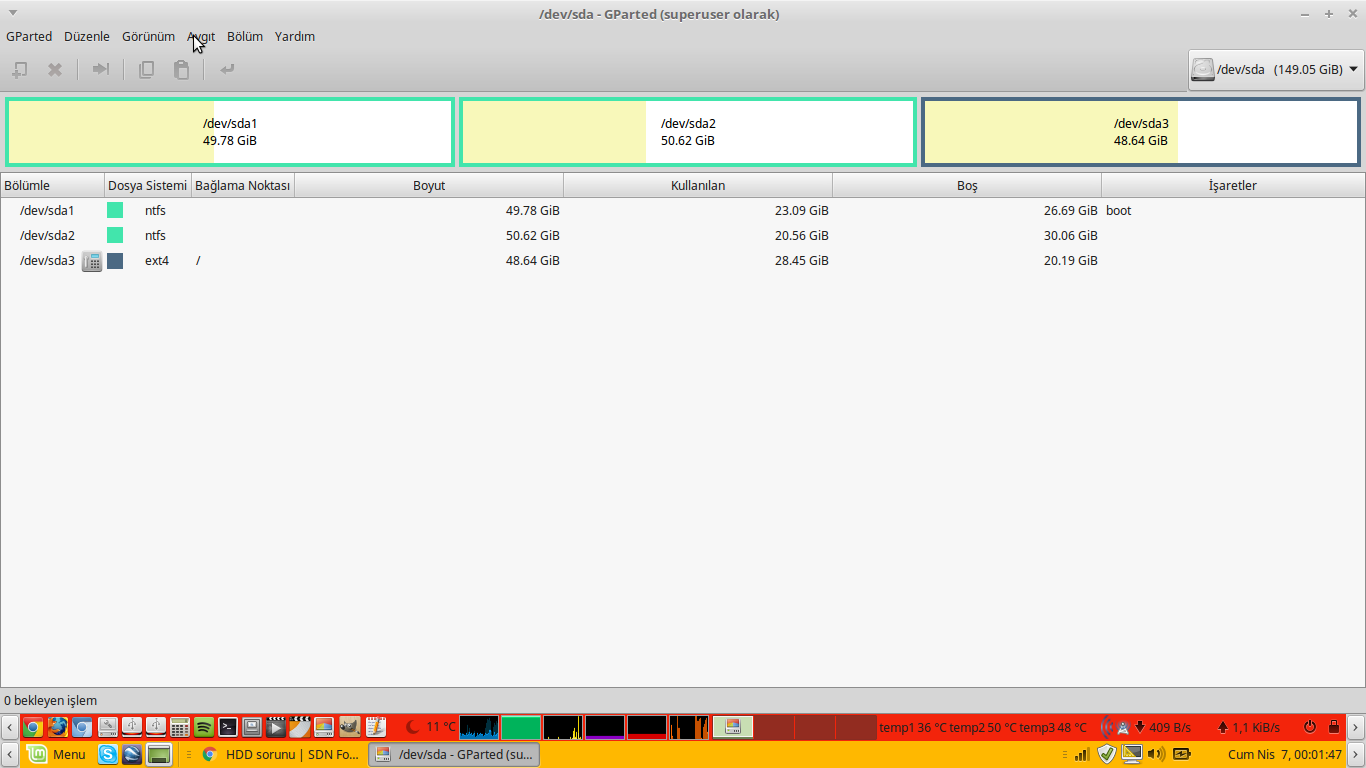1366x768 pixels.
Task: Click the keys icon beside /dev/sda3
Action: 92,261
